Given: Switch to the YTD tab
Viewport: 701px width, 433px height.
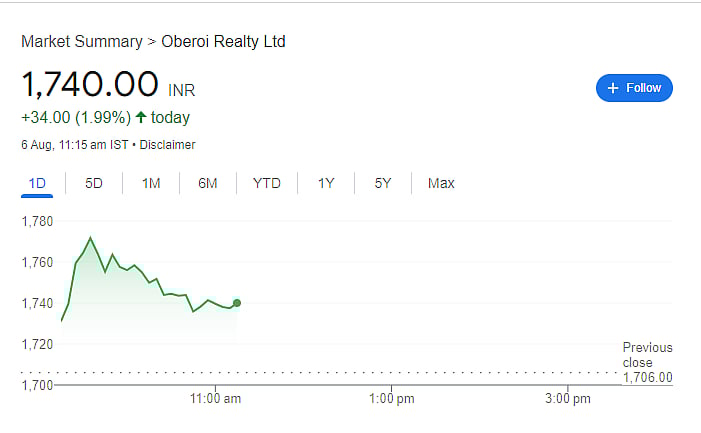Looking at the screenshot, I should (267, 183).
